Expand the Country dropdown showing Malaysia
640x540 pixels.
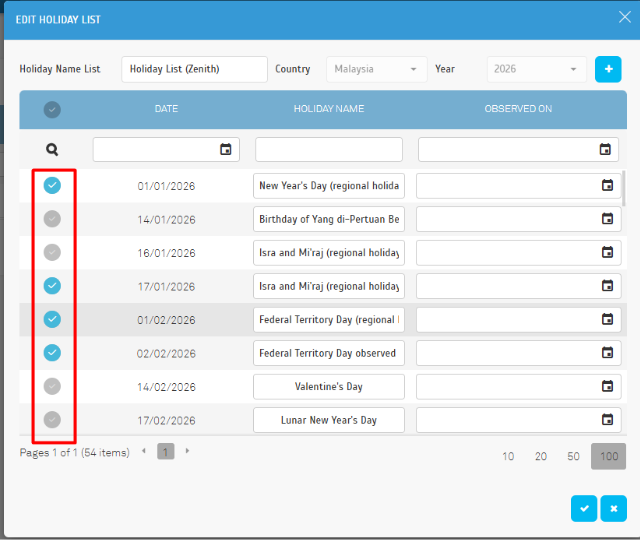click(376, 69)
